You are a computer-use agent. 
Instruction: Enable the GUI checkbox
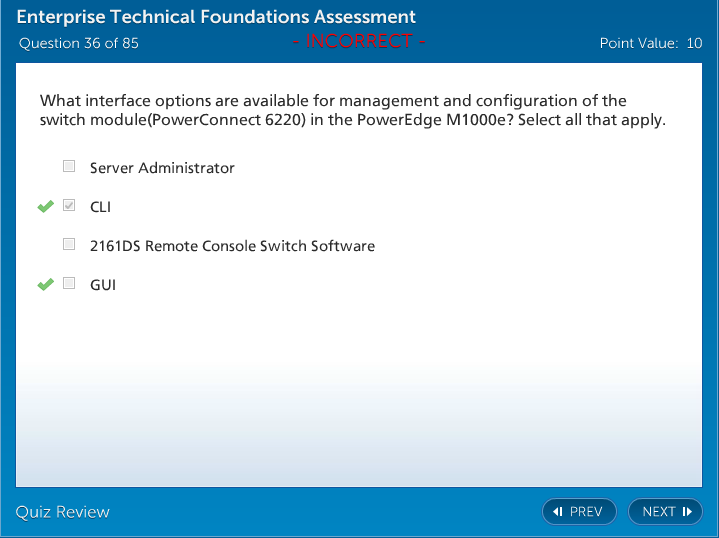tap(69, 284)
